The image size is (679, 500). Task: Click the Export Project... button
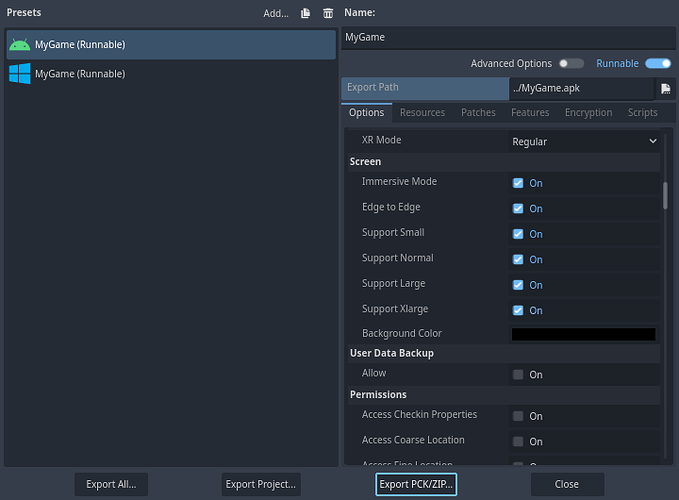[x=261, y=484]
